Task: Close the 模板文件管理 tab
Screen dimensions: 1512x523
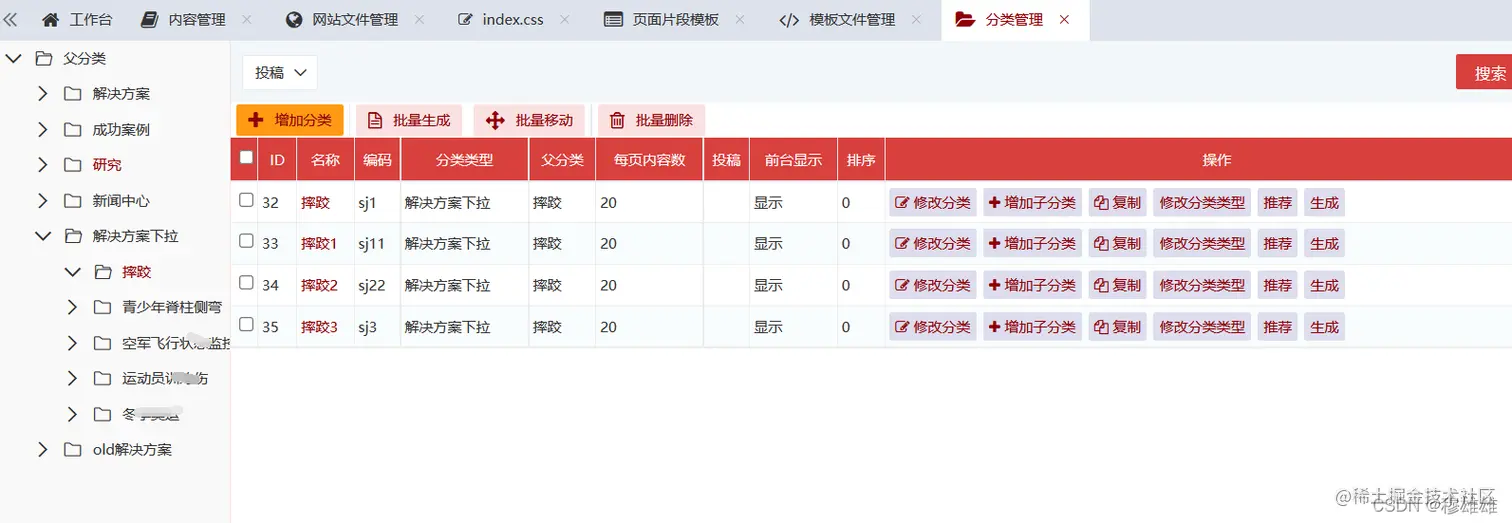Action: (x=915, y=20)
